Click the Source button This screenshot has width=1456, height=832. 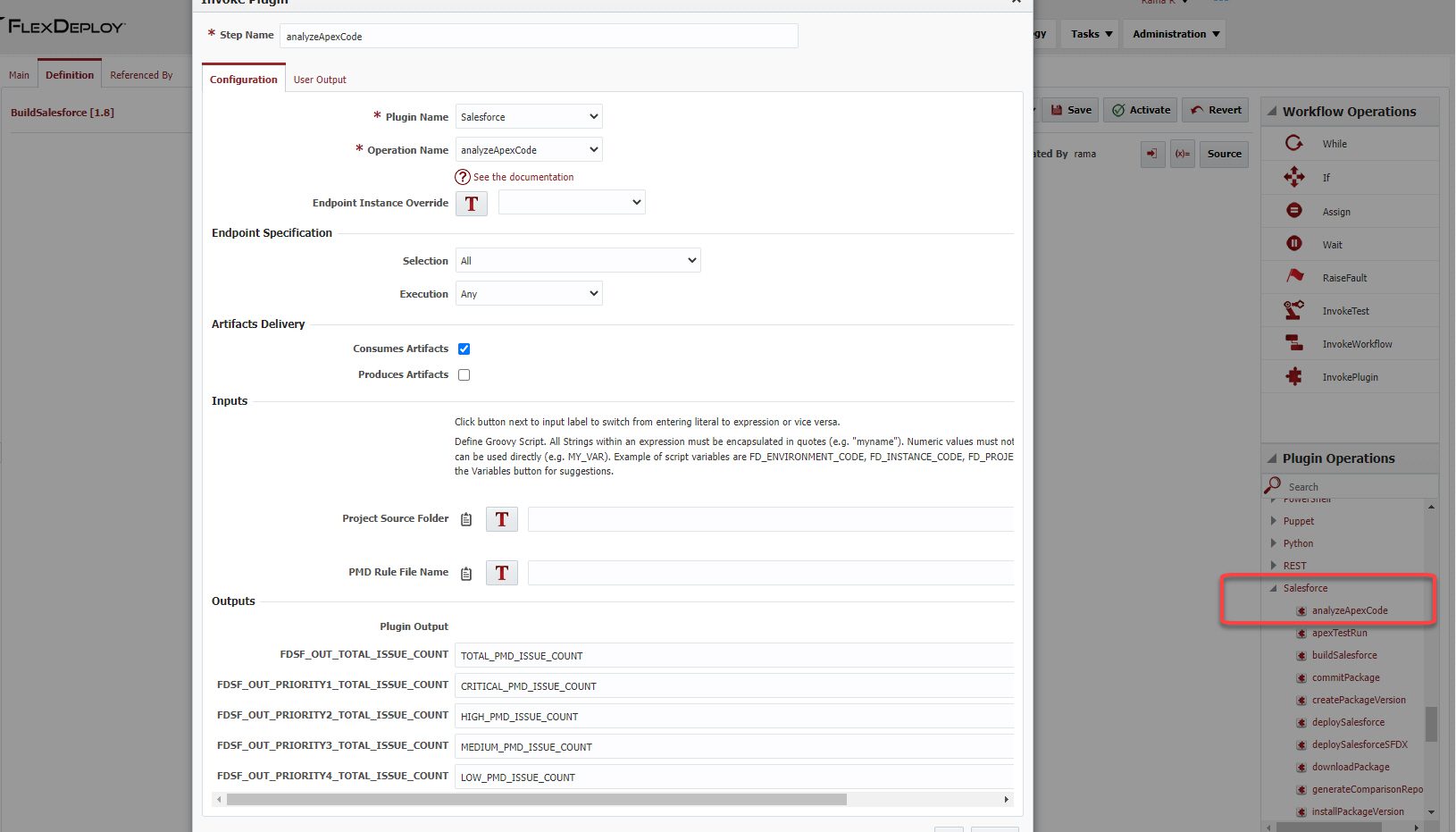(x=1224, y=154)
